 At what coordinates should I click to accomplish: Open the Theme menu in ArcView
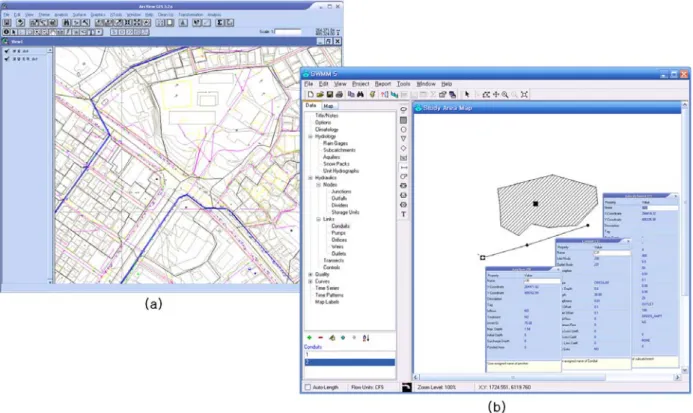tap(44, 15)
